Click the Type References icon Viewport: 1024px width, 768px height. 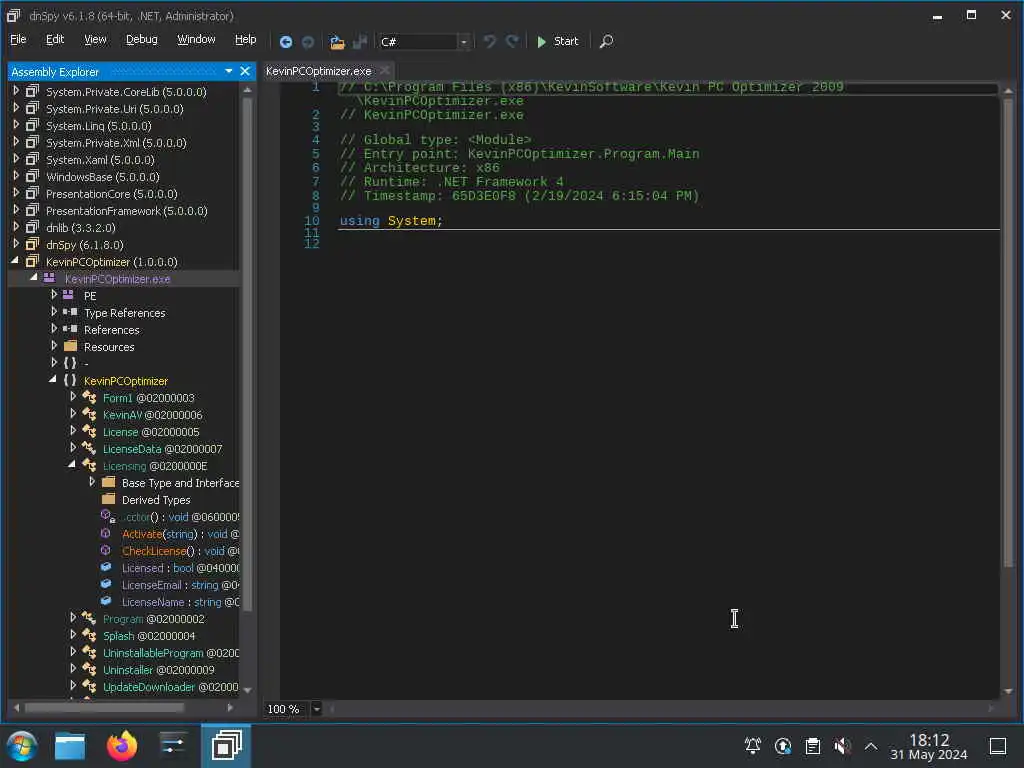coord(70,312)
